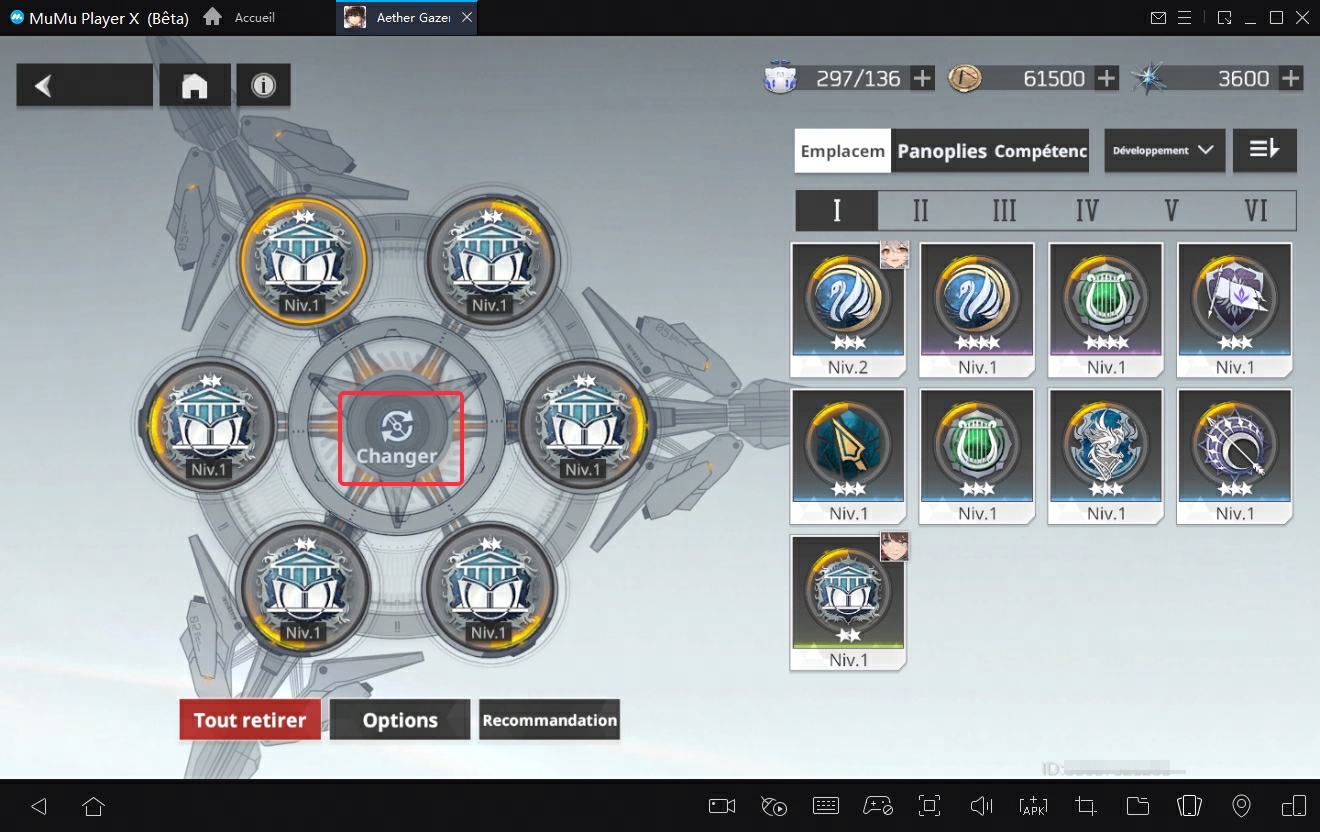Switch to the Compétenc tab
The image size is (1320, 832).
coord(1040,151)
